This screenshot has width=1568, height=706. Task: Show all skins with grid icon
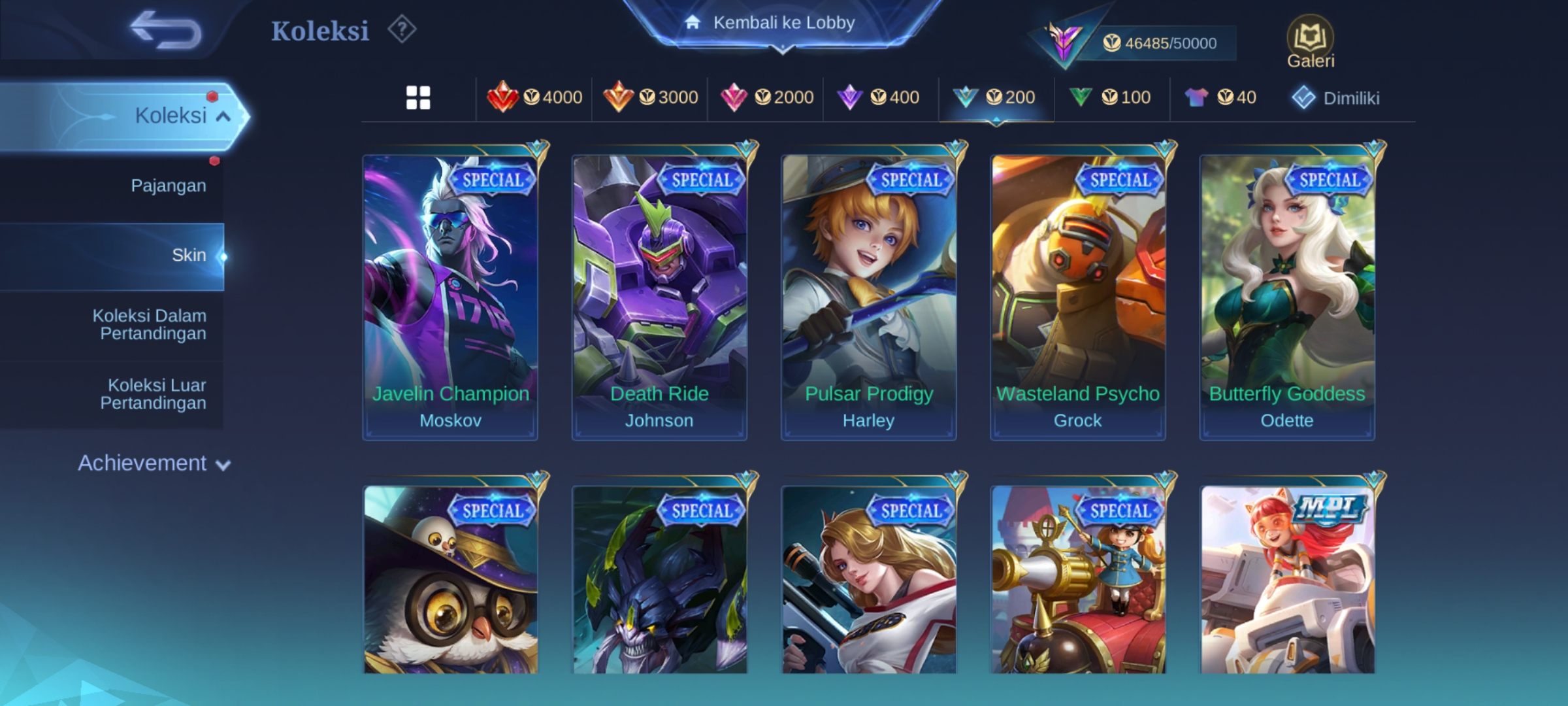[418, 98]
